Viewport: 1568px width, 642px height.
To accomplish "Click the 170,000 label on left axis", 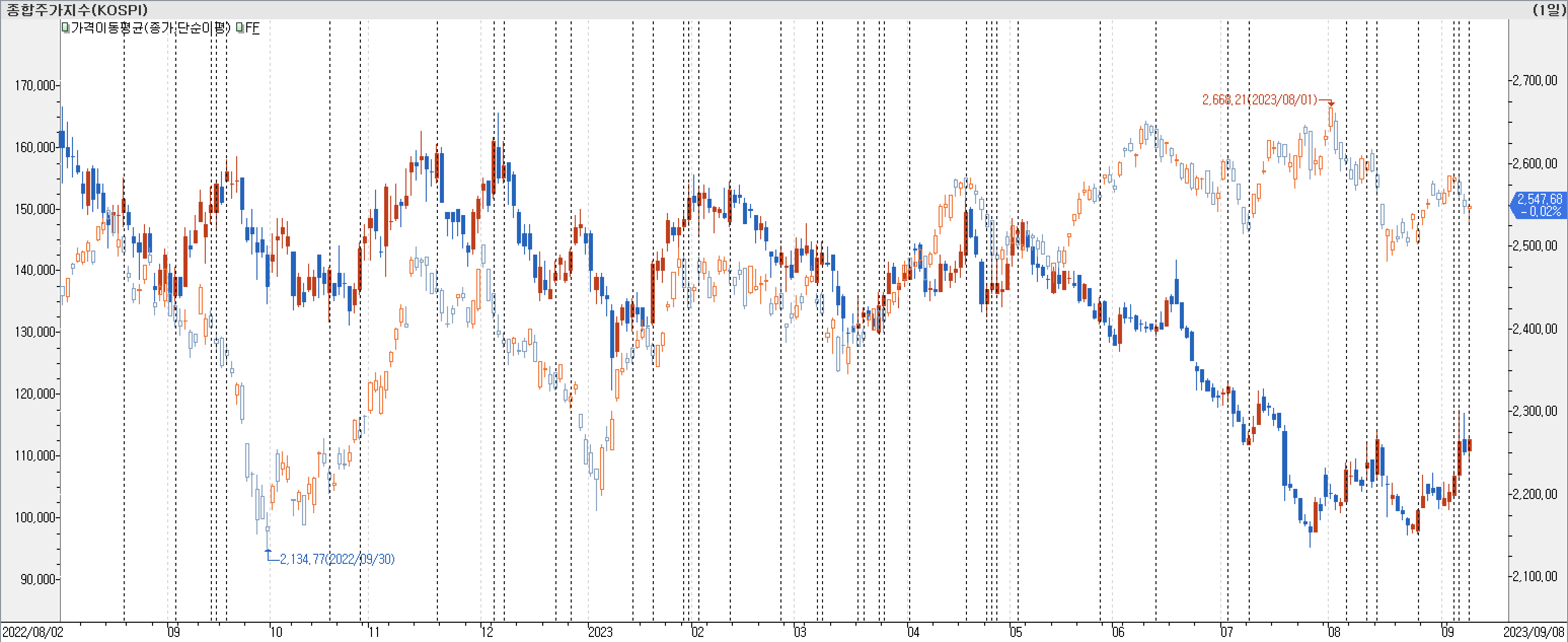I will tap(35, 85).
